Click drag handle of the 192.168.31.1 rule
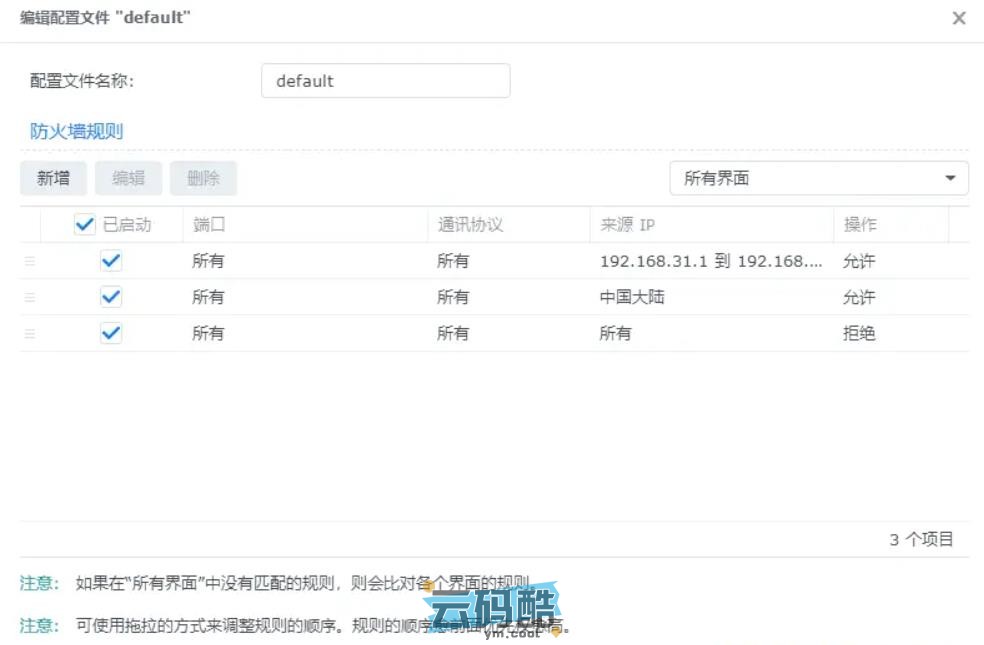Screen dimensions: 984x645 pyautogui.click(x=29, y=261)
